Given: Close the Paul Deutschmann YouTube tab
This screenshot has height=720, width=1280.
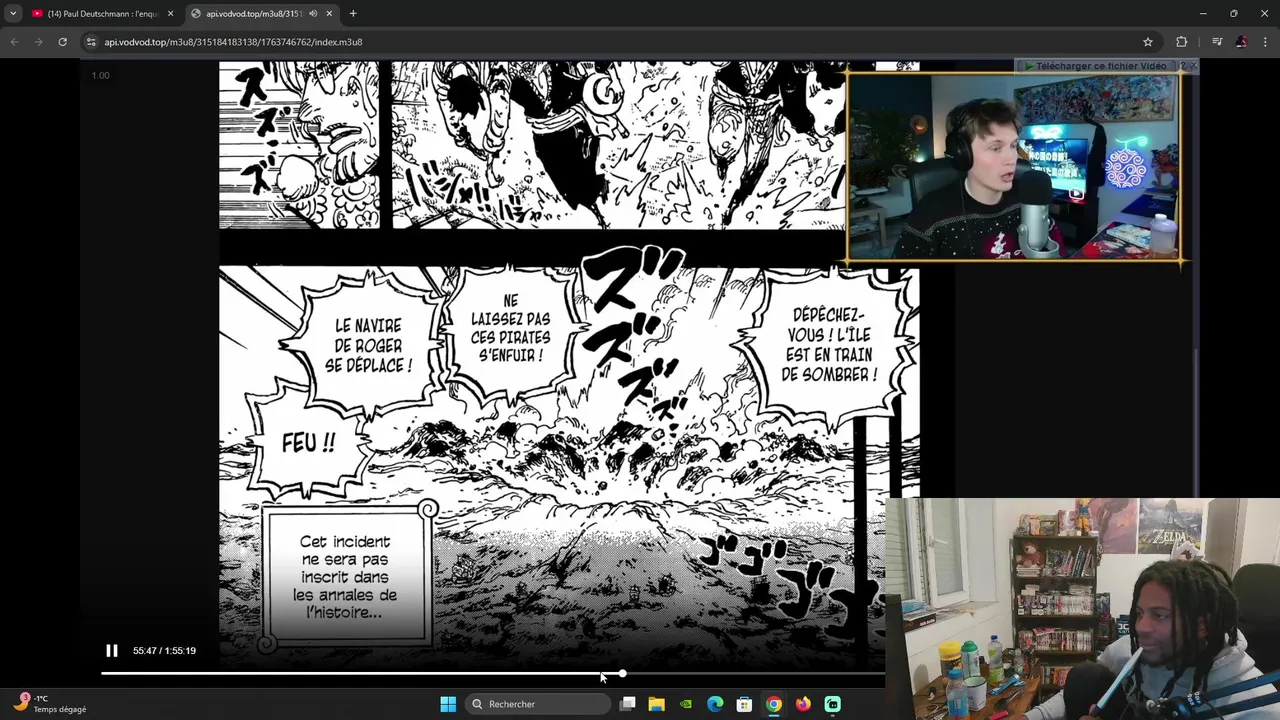Looking at the screenshot, I should (x=170, y=14).
